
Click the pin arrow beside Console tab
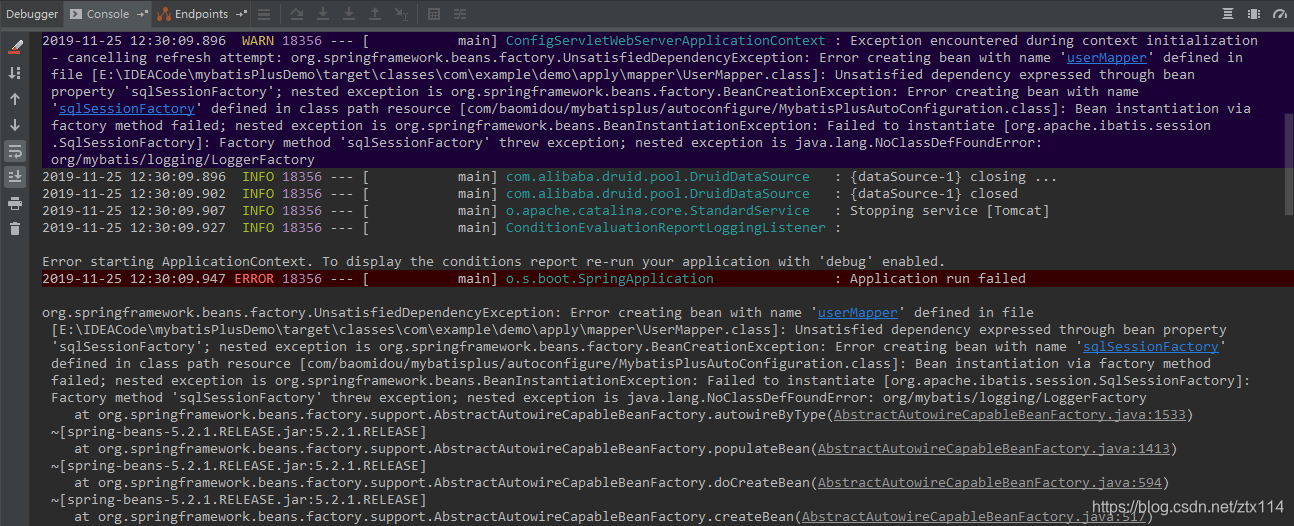tap(142, 14)
